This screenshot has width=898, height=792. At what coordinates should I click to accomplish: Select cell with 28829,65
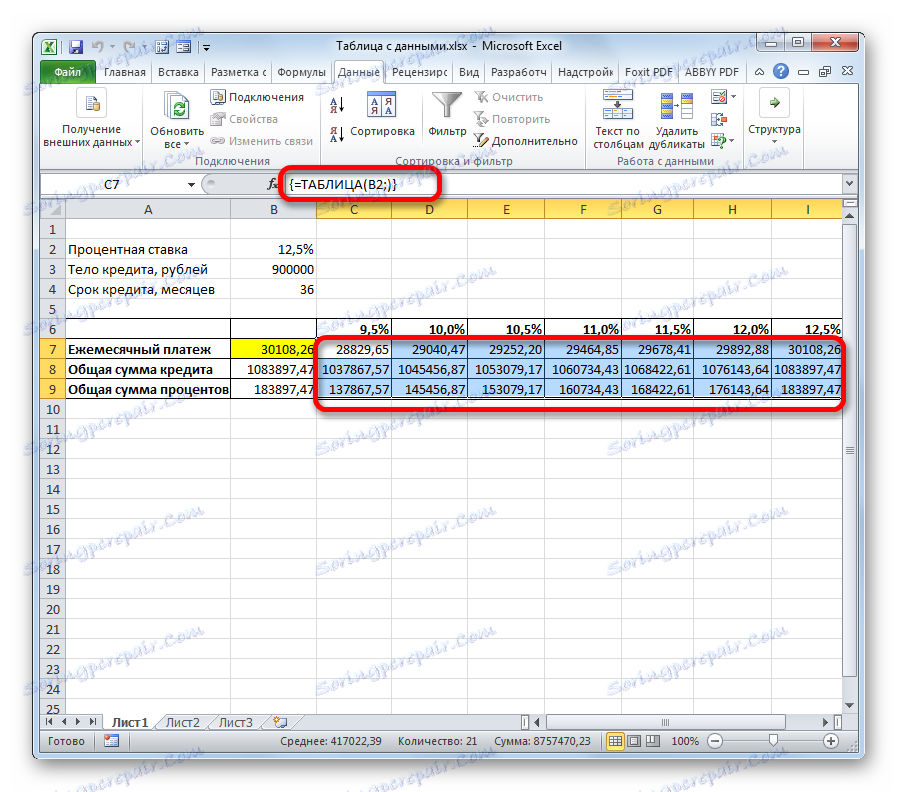tap(354, 349)
